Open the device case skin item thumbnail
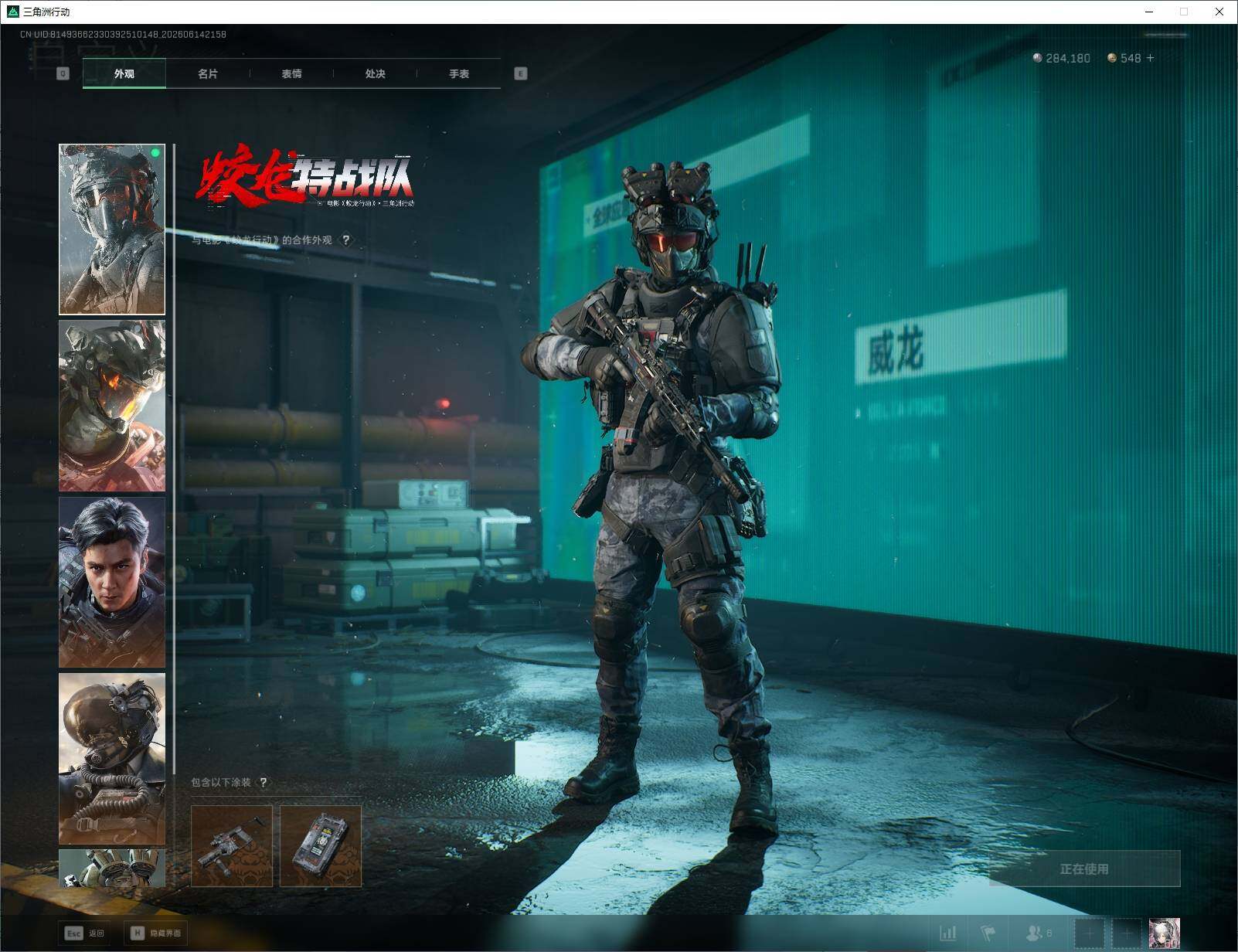Screen dimensions: 1238x952 (x=321, y=846)
